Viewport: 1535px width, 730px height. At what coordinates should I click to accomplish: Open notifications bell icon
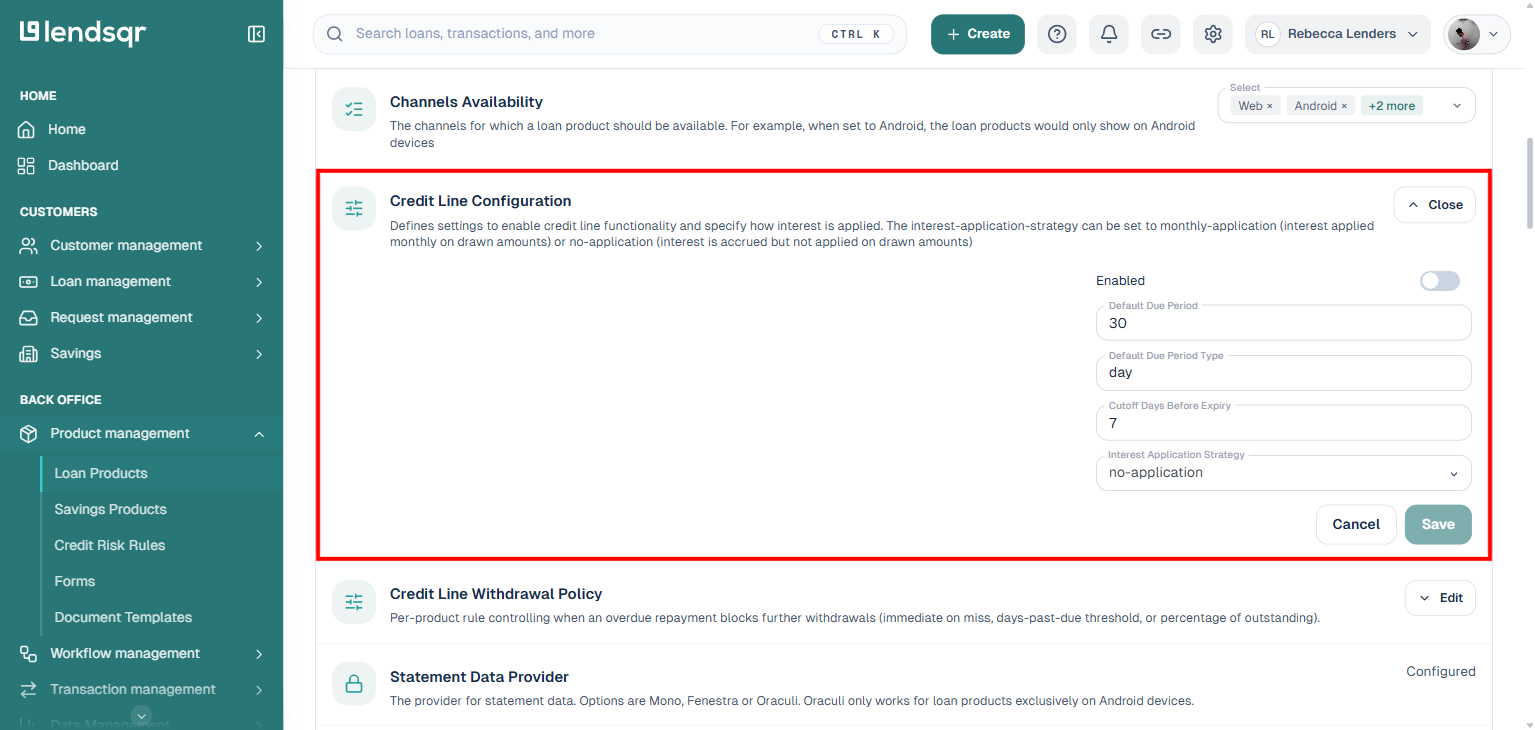1109,34
